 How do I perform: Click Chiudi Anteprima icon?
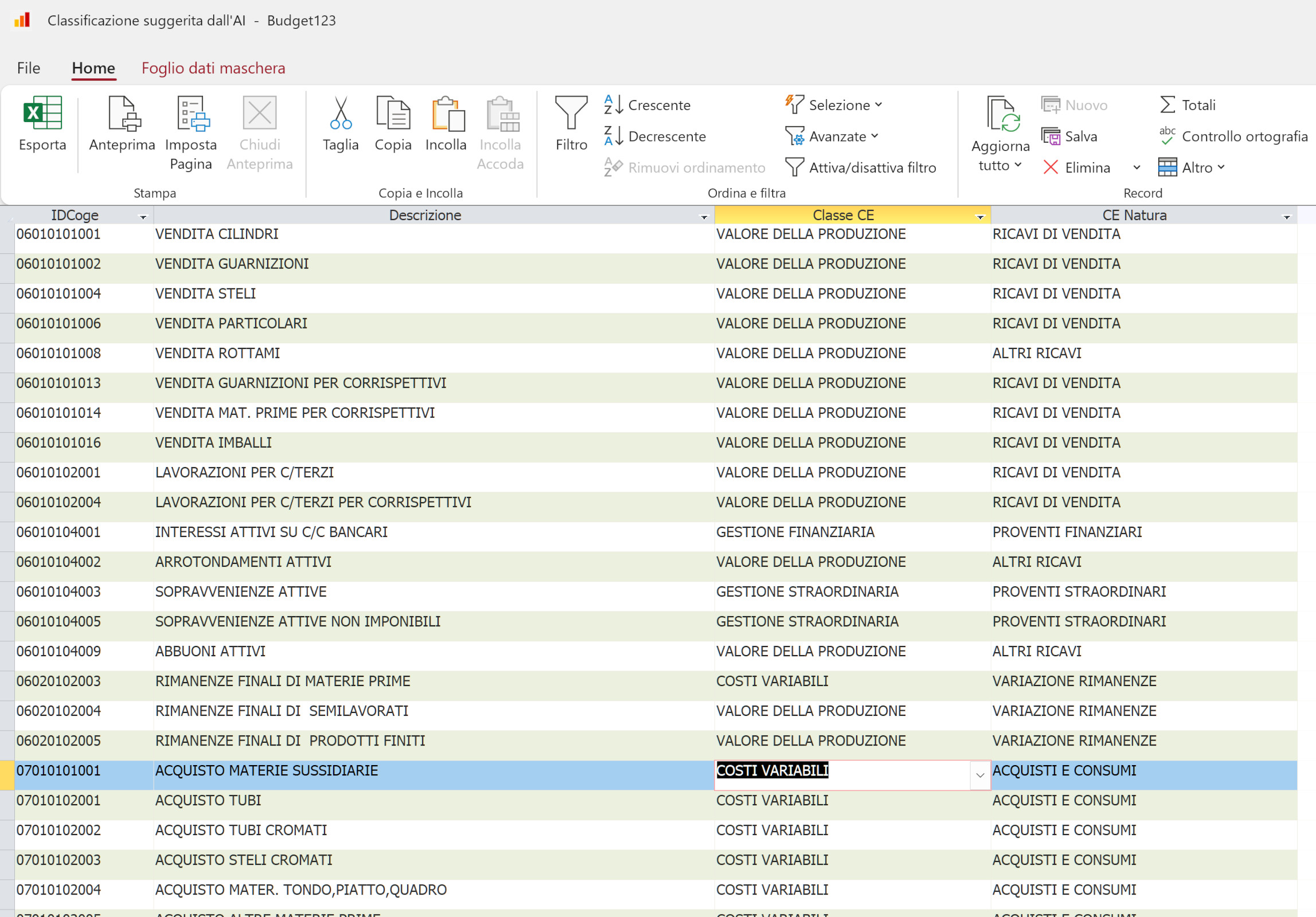click(x=260, y=113)
